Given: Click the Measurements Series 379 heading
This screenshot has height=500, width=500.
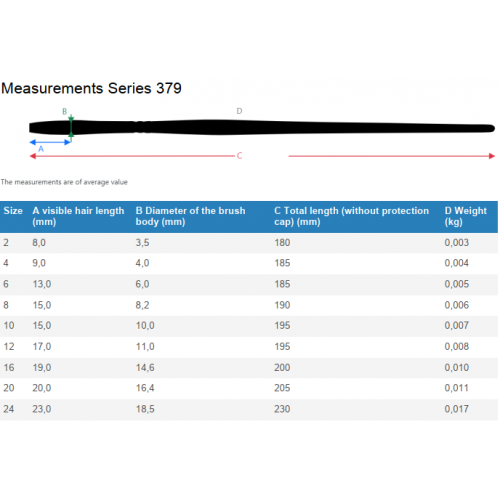Looking at the screenshot, I should point(91,88).
